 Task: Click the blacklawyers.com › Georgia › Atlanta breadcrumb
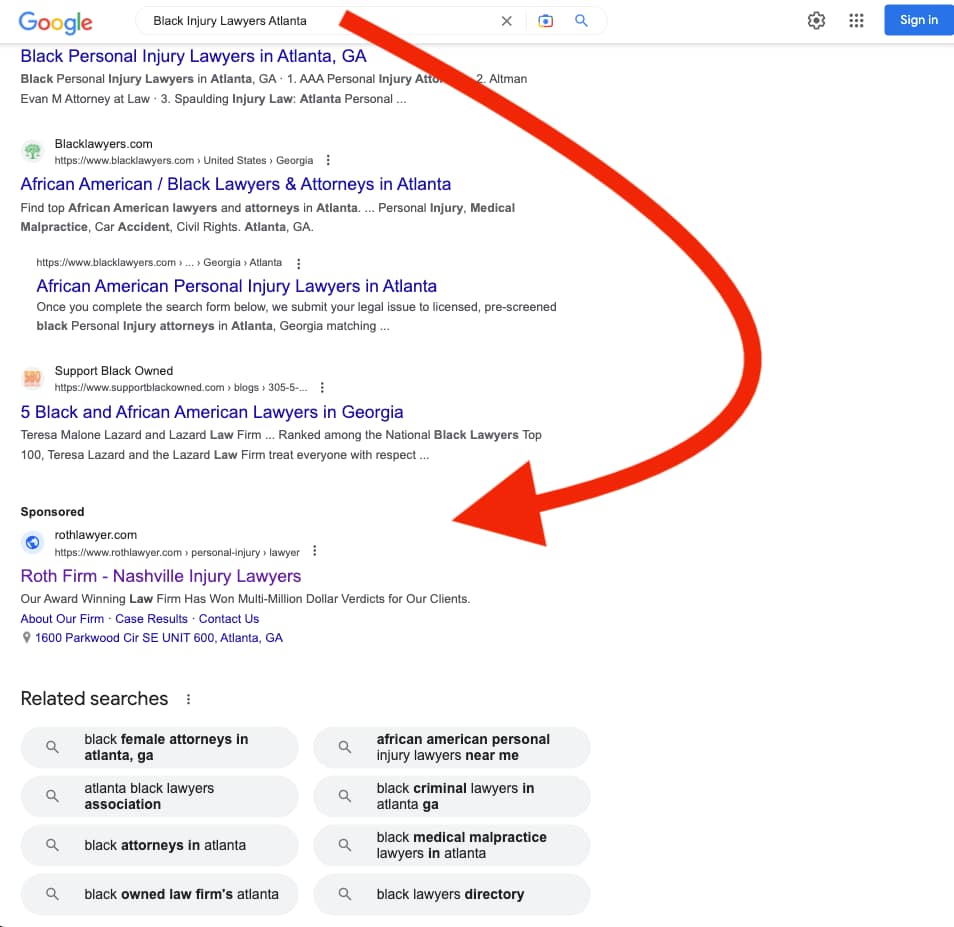coord(159,263)
